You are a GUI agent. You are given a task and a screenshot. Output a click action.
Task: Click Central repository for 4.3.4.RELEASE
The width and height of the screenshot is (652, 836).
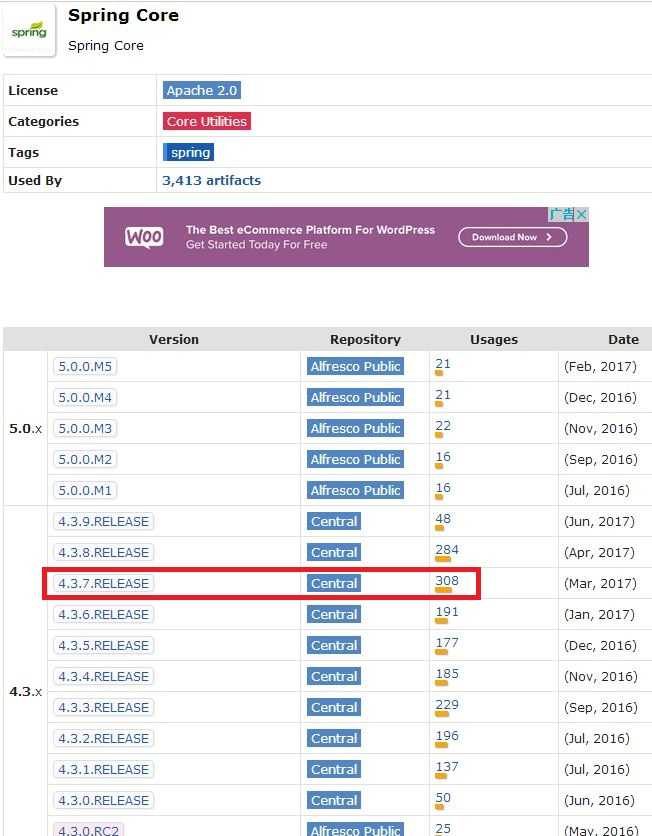334,676
